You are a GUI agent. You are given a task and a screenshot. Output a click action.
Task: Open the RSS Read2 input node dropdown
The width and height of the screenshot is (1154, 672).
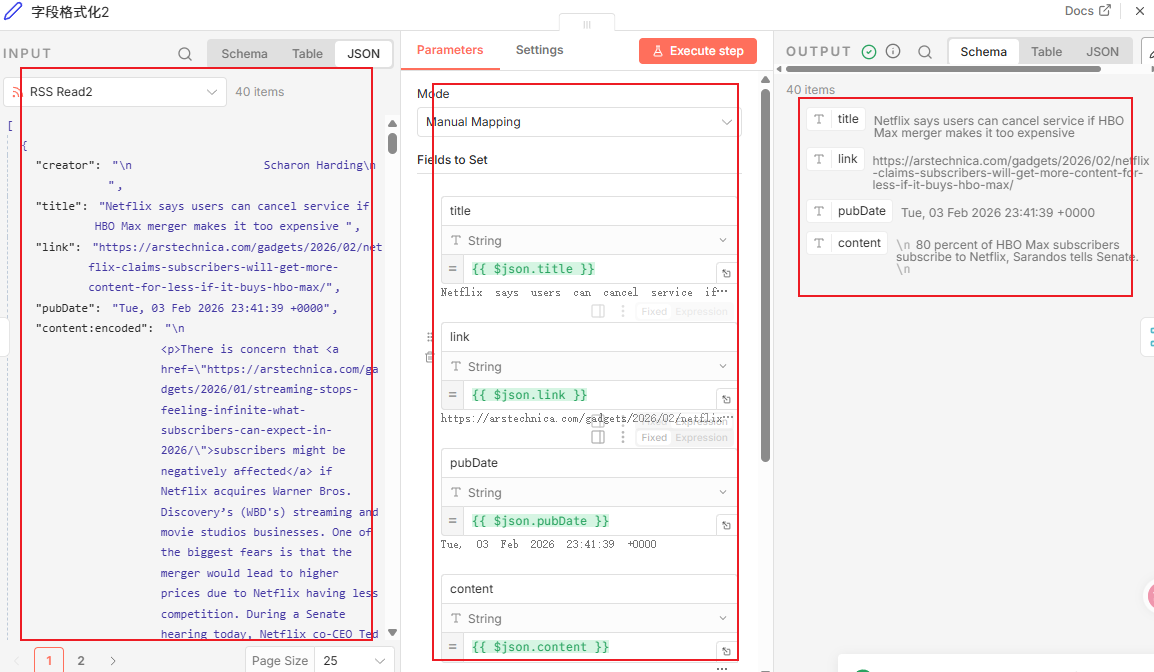pyautogui.click(x=115, y=92)
